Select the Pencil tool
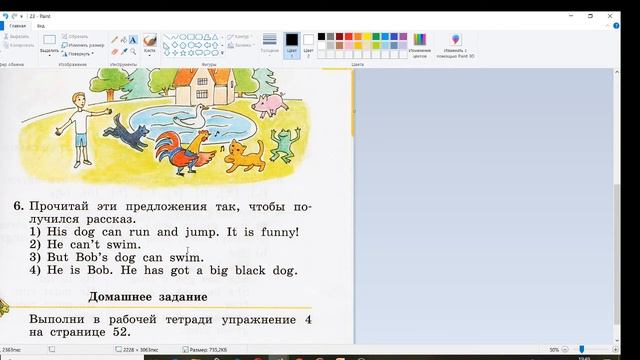This screenshot has width=640, height=360. point(115,40)
